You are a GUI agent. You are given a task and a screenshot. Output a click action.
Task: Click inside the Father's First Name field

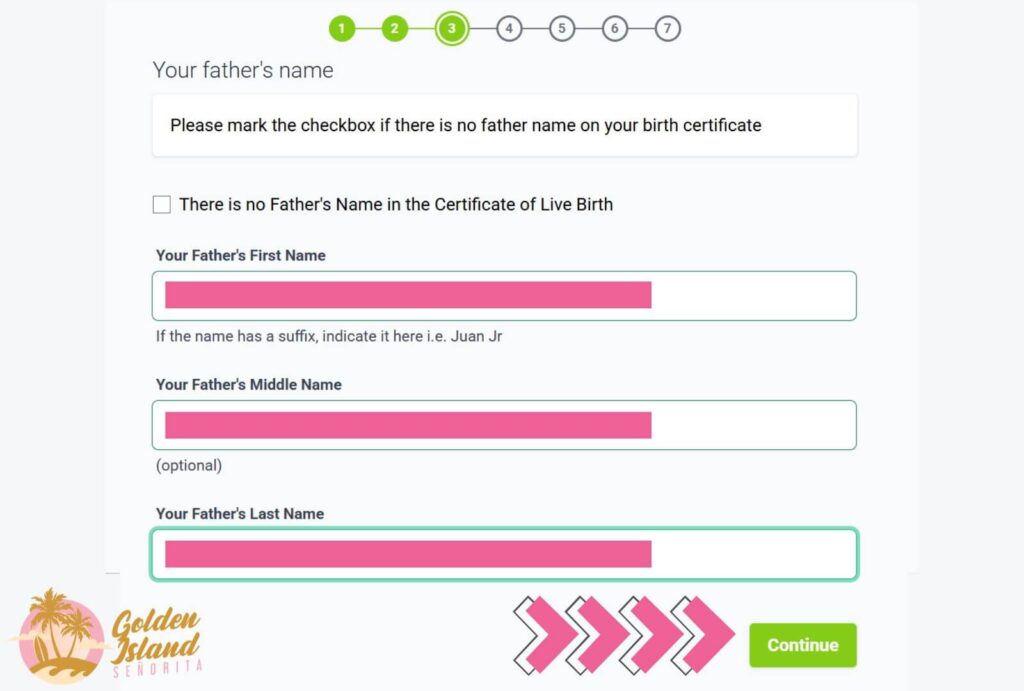tap(504, 295)
